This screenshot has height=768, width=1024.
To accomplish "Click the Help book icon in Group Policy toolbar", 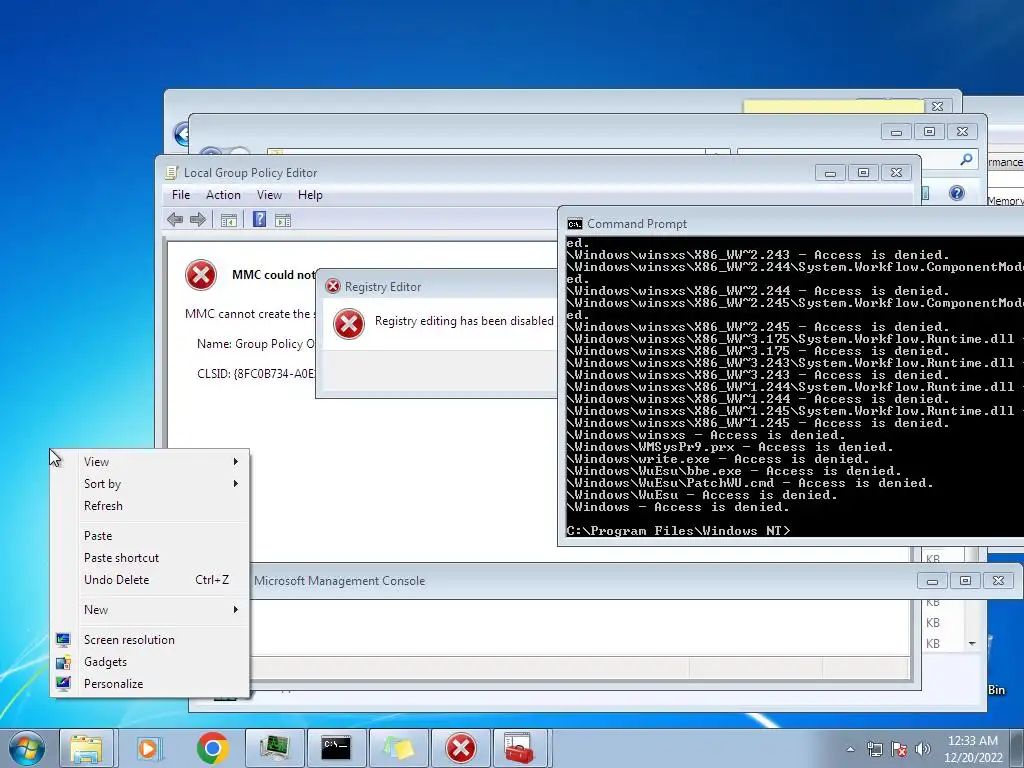I will pos(259,219).
